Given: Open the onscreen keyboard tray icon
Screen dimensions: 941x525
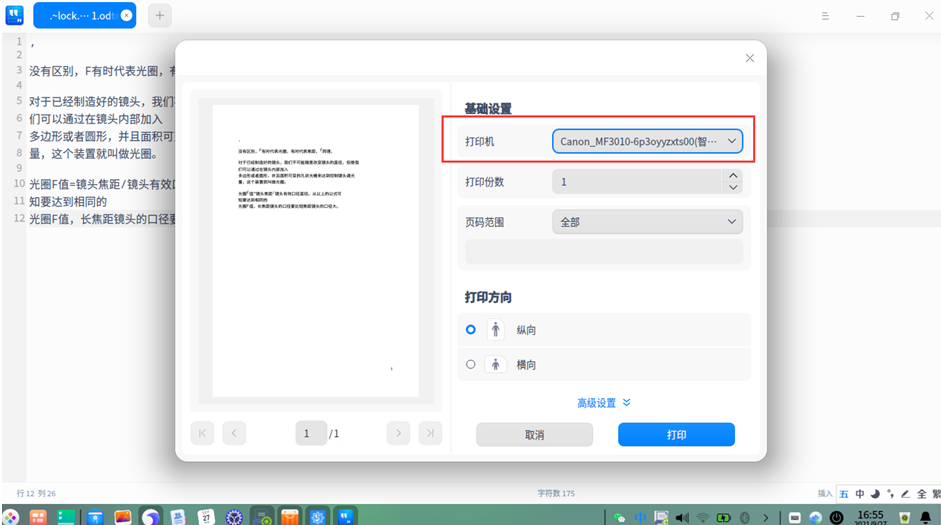Looking at the screenshot, I should click(795, 517).
